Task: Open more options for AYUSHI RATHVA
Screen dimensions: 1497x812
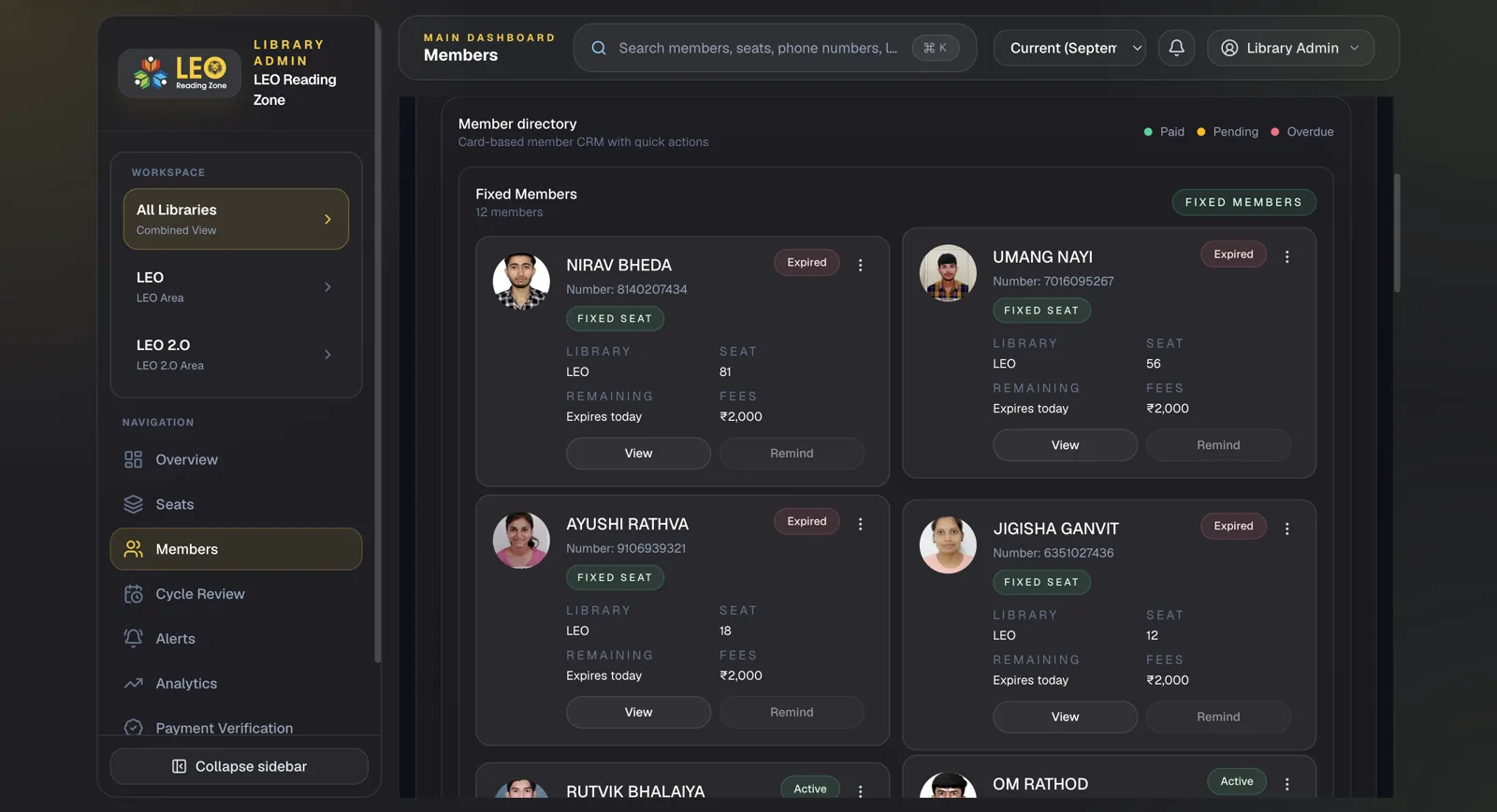Action: pyautogui.click(x=861, y=525)
